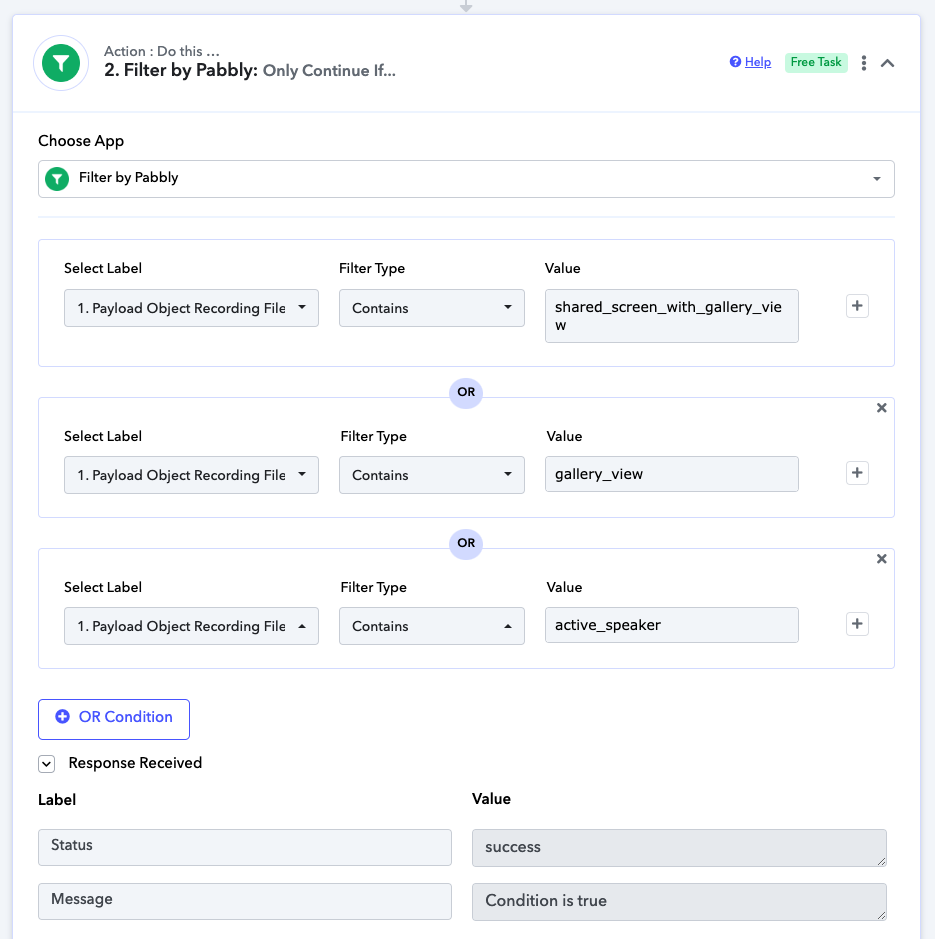Open Select Label dropdown for gallery_view condition
935x939 pixels.
coord(191,475)
